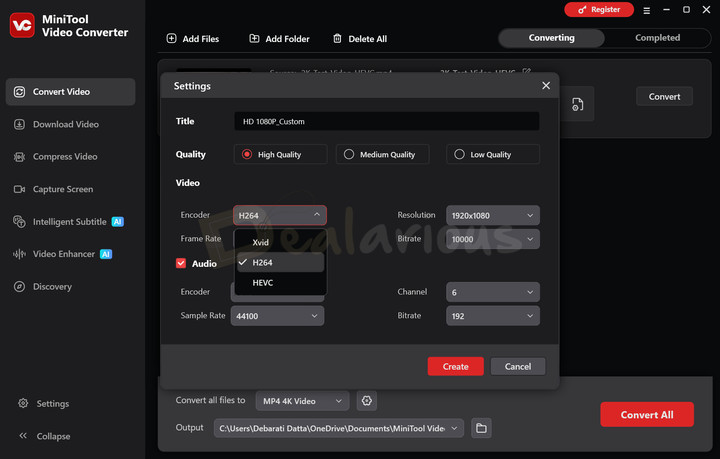Choose H264 from the encoder list
The width and height of the screenshot is (720, 459).
point(280,263)
